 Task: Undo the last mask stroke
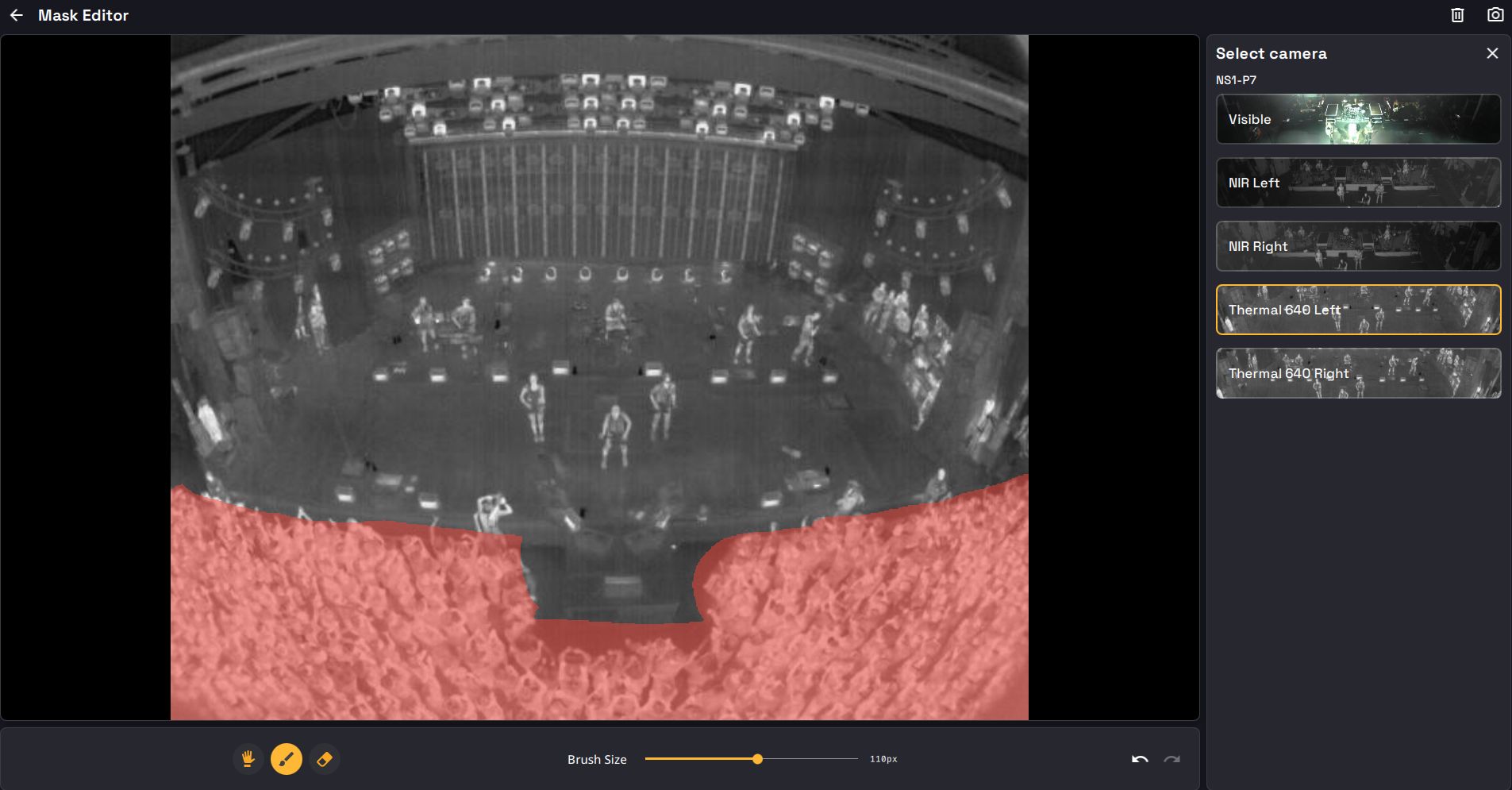(x=1140, y=759)
